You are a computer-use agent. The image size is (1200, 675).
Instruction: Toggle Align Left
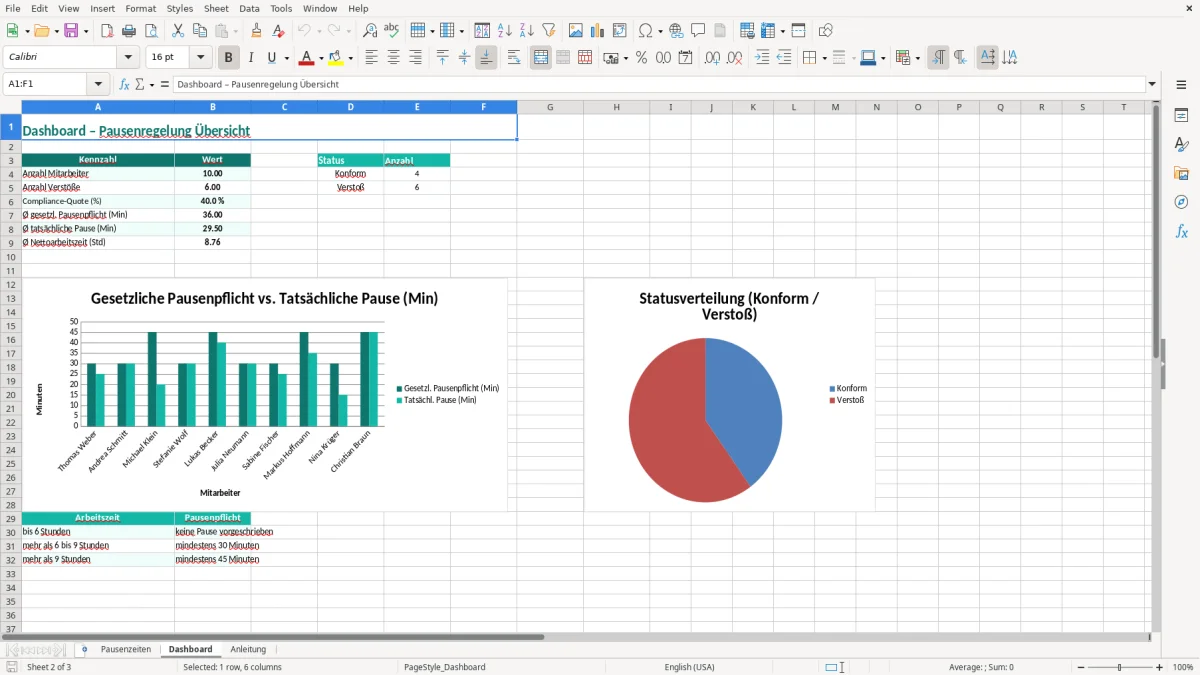pyautogui.click(x=372, y=58)
